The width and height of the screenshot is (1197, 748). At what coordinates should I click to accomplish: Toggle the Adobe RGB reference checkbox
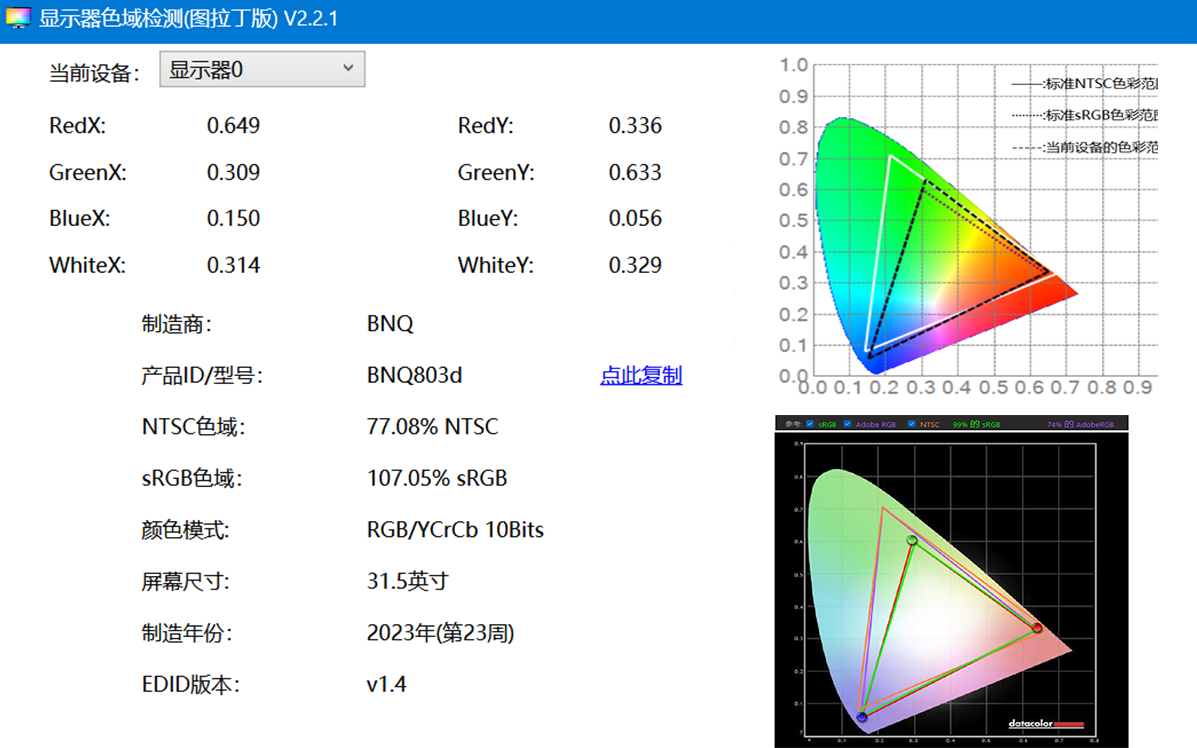[848, 424]
